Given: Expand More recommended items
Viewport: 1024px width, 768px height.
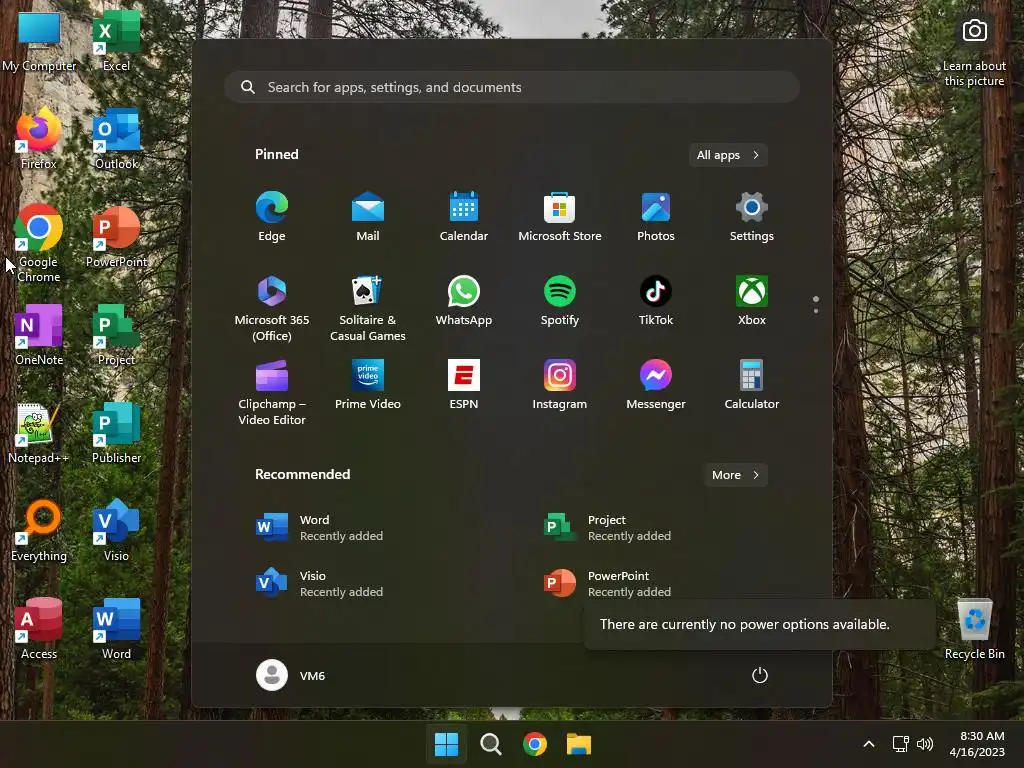Looking at the screenshot, I should pos(735,475).
